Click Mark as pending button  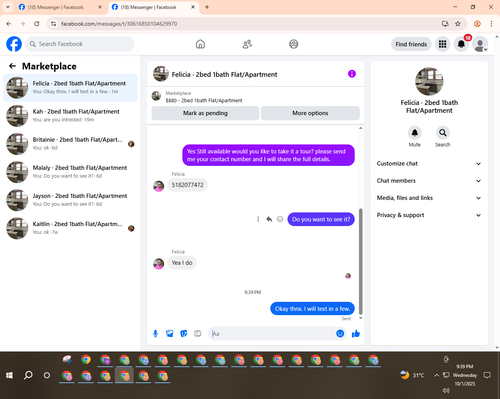coord(205,113)
